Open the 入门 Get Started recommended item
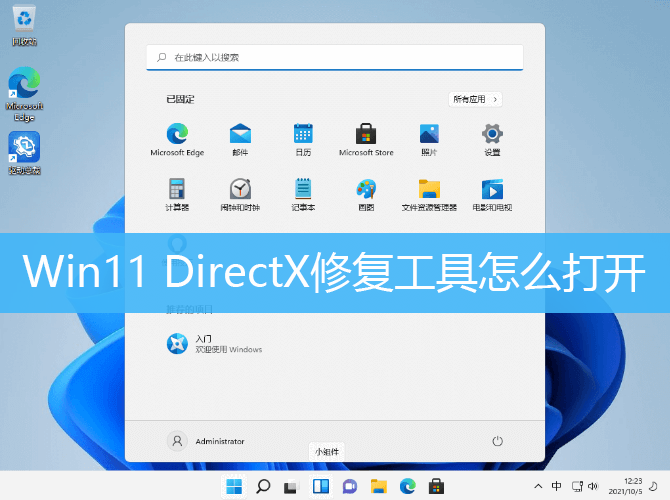 214,344
